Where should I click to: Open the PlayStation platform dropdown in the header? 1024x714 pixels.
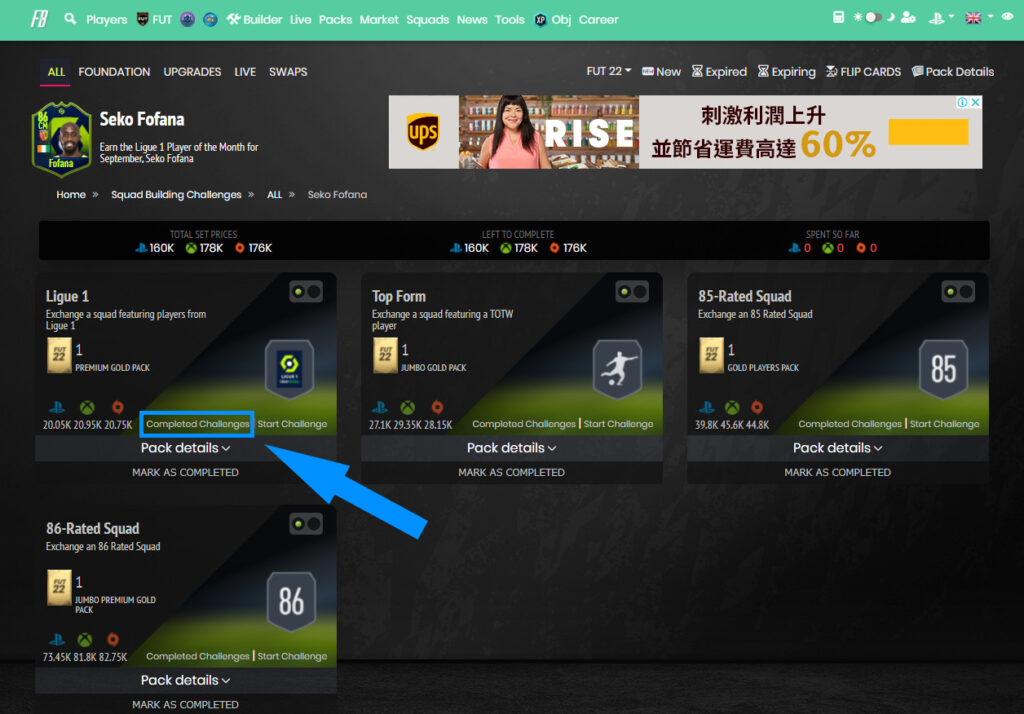941,18
